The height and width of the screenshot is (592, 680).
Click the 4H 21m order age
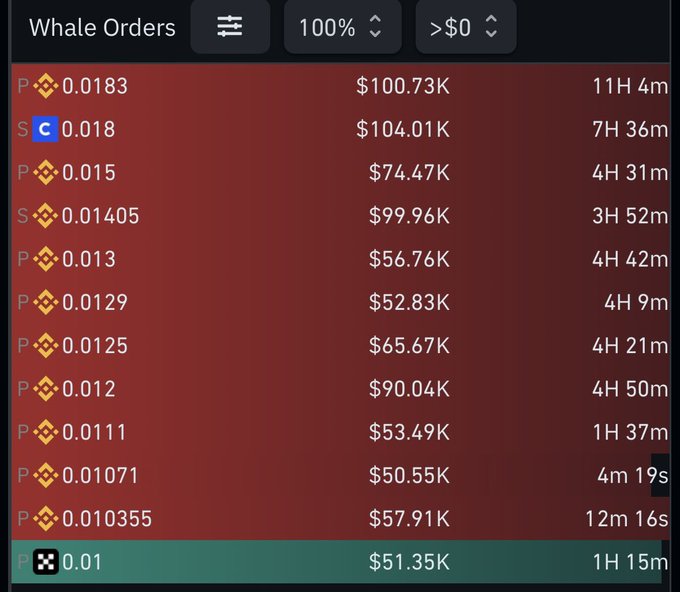click(631, 346)
